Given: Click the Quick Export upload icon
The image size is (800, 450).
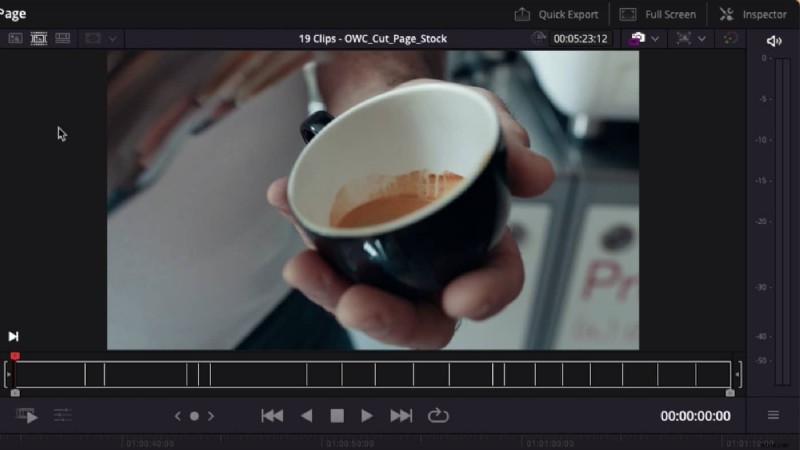Looking at the screenshot, I should (521, 14).
